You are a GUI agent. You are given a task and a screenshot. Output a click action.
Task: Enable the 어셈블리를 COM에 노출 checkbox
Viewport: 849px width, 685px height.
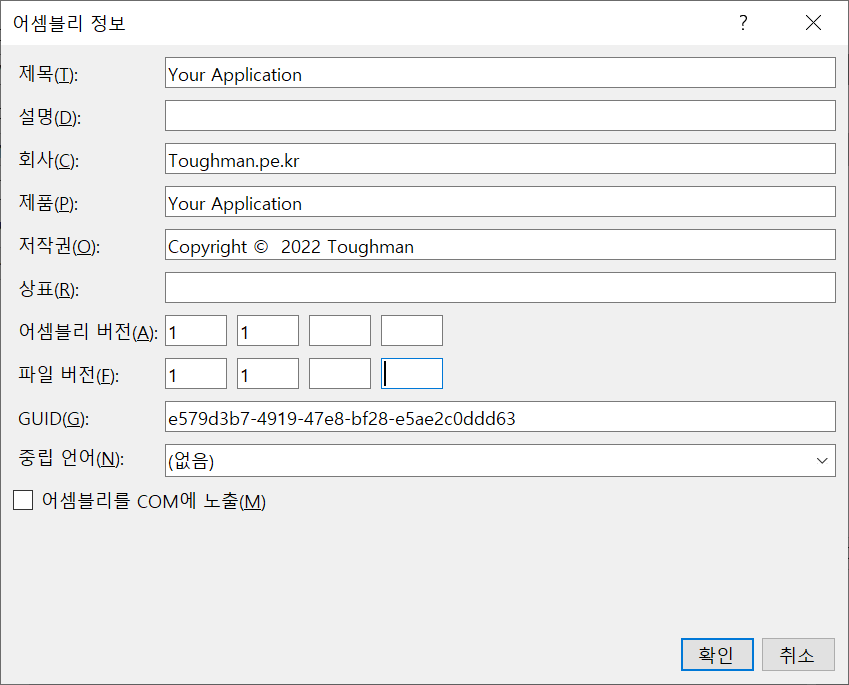pos(23,501)
